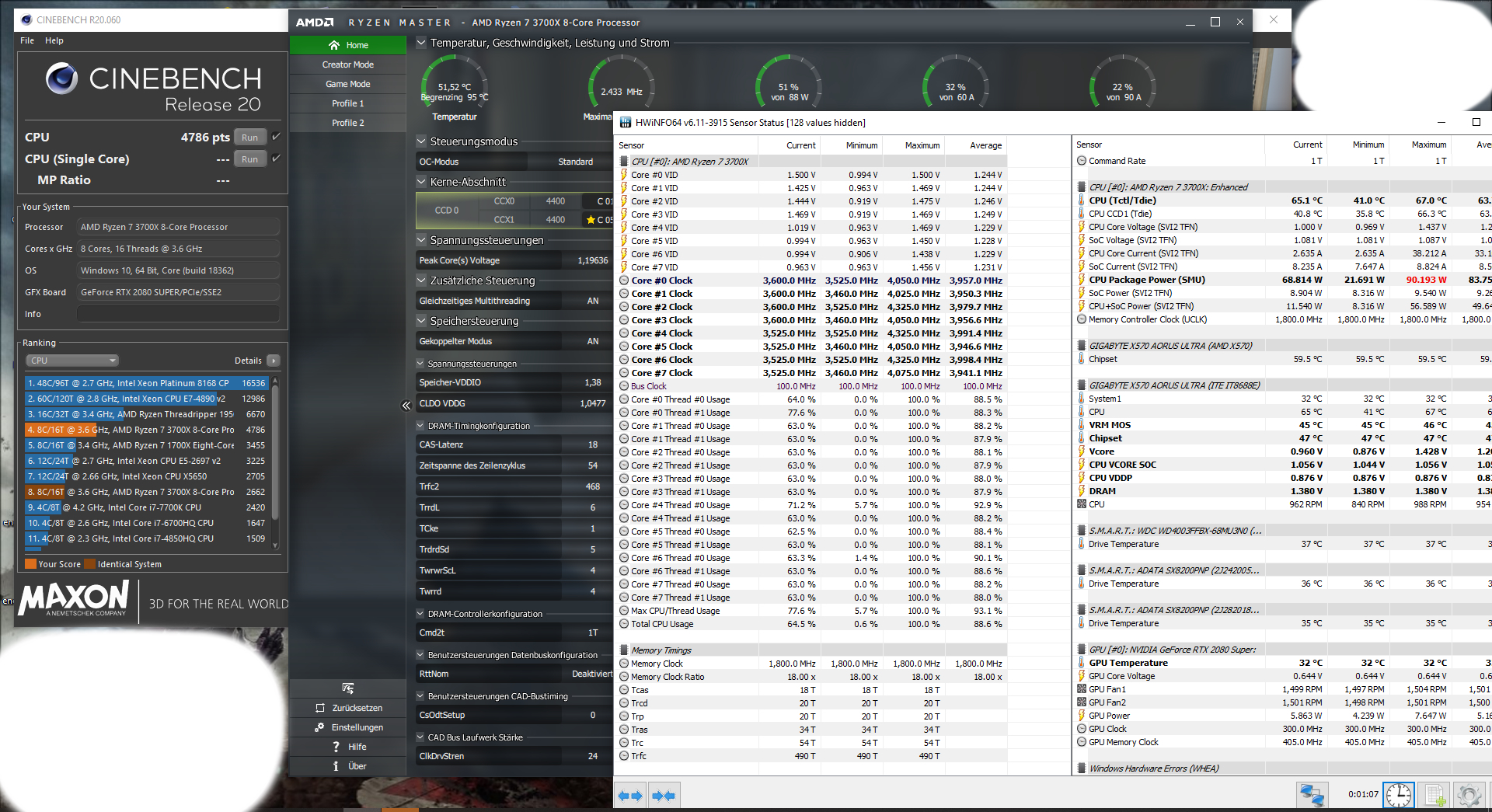Toggle the RttNom Deaktiviert setting

tap(592, 674)
